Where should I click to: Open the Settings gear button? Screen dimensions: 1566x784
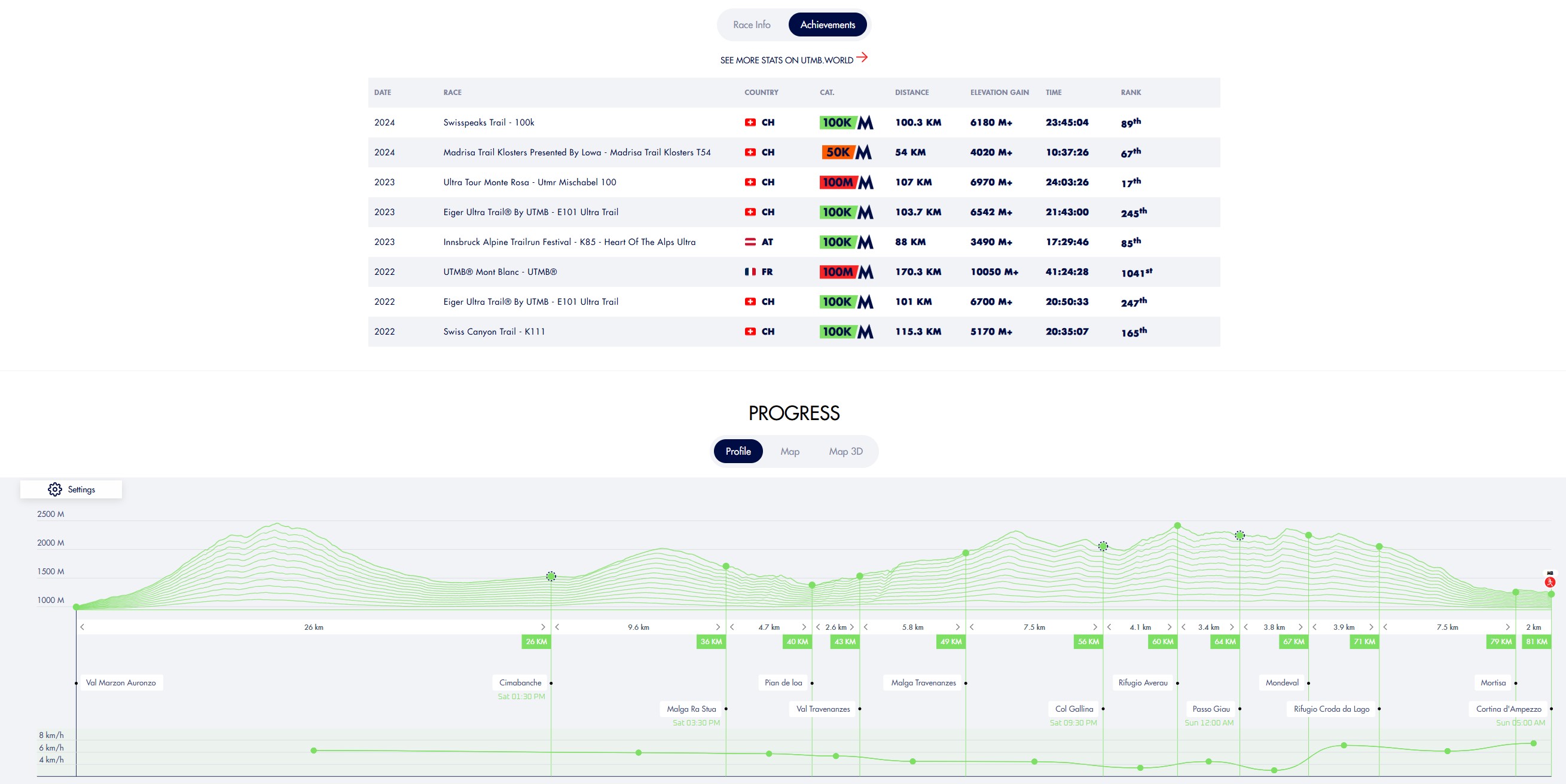tap(71, 489)
